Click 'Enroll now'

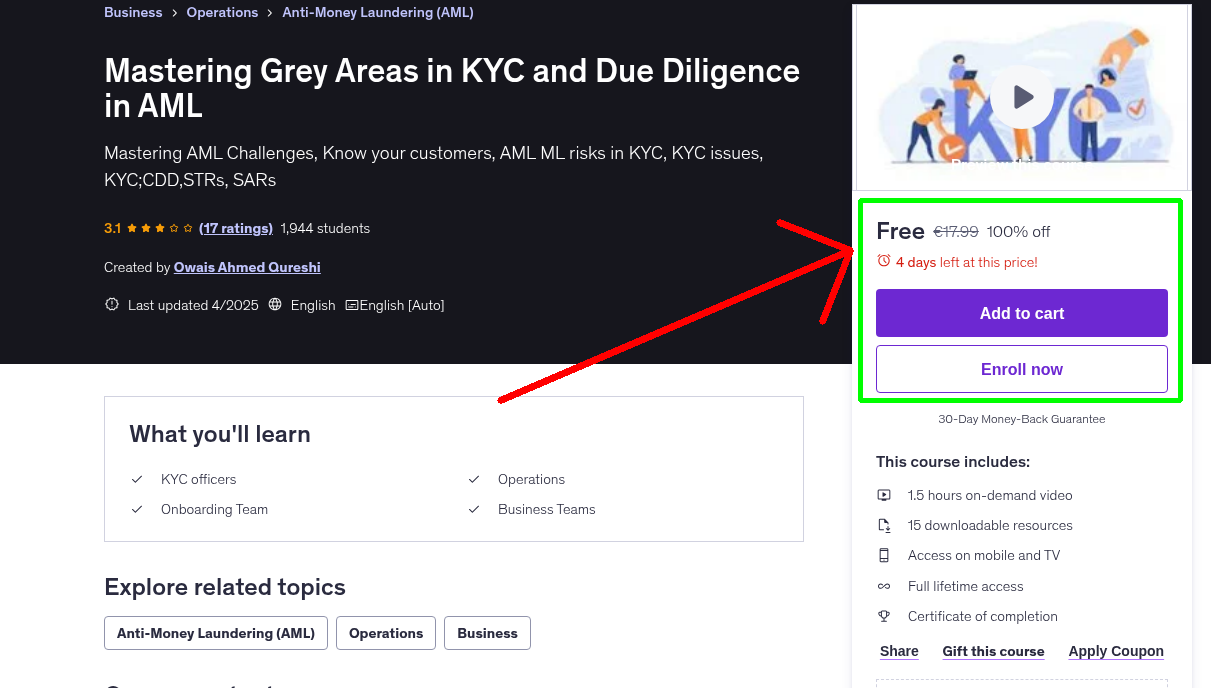pyautogui.click(x=1021, y=369)
